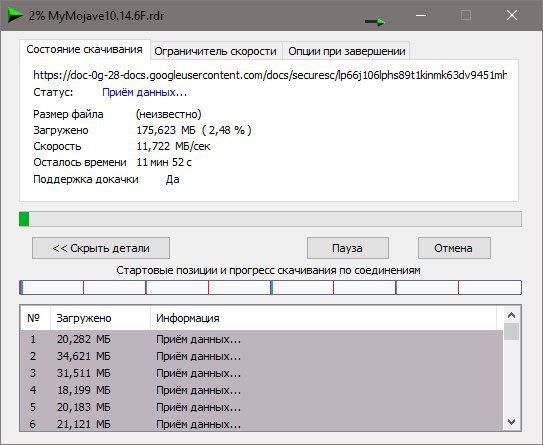543x445 pixels.
Task: Minimize the download window
Action: (421, 15)
